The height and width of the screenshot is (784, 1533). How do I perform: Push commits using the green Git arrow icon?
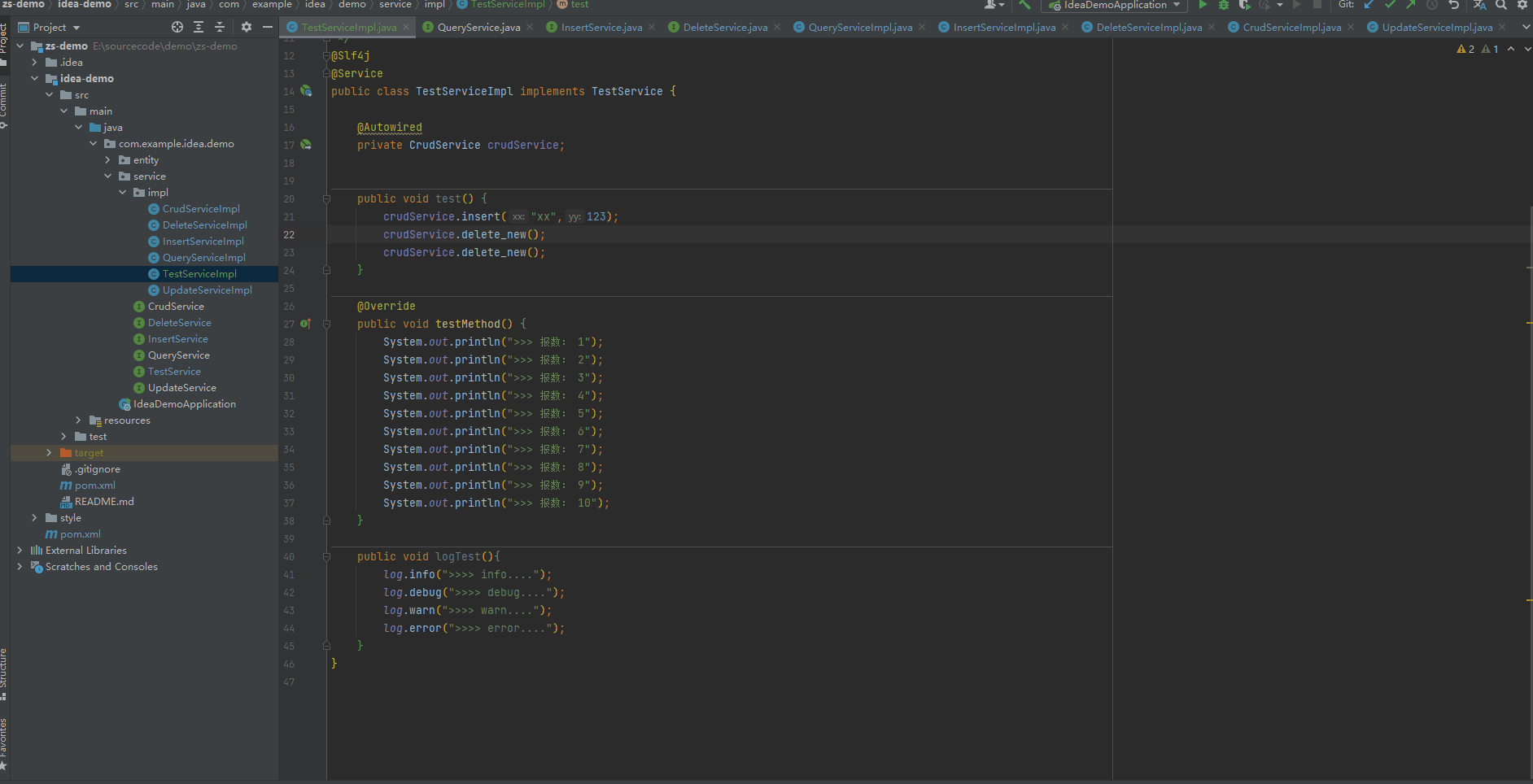point(1409,6)
